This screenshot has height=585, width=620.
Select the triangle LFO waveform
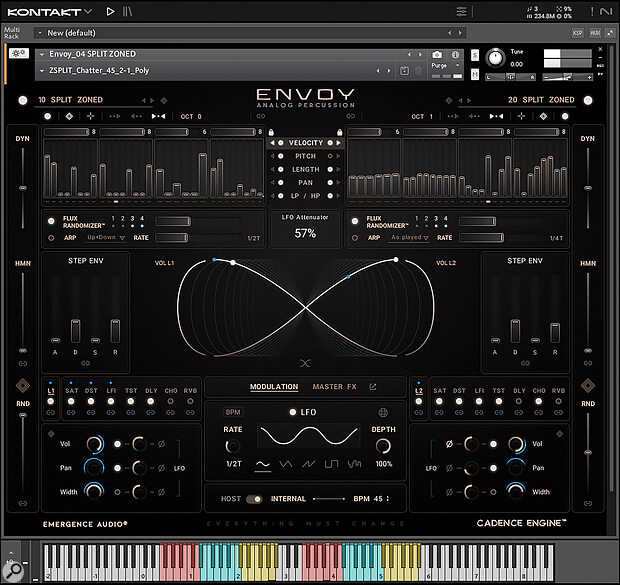(285, 464)
